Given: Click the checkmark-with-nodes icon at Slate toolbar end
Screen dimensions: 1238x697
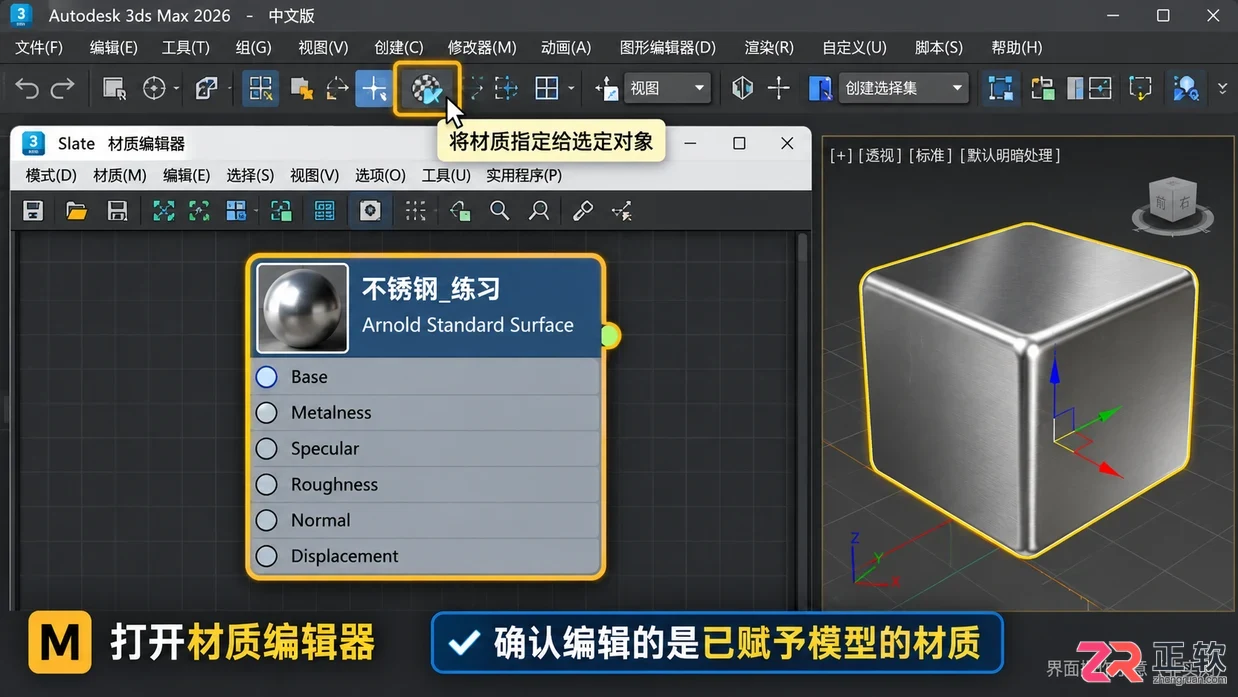Looking at the screenshot, I should coord(622,211).
